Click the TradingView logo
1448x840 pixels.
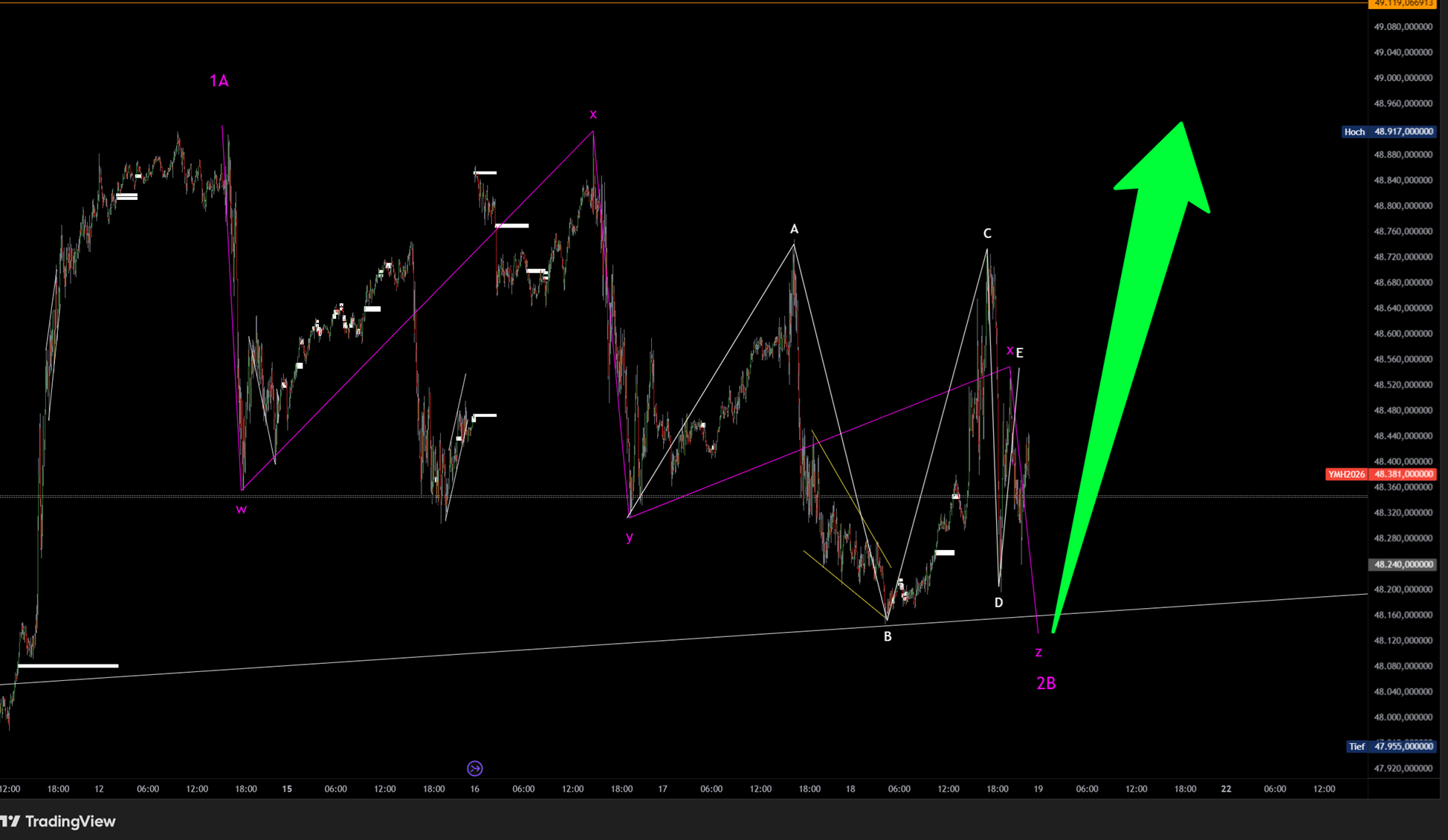(58, 821)
